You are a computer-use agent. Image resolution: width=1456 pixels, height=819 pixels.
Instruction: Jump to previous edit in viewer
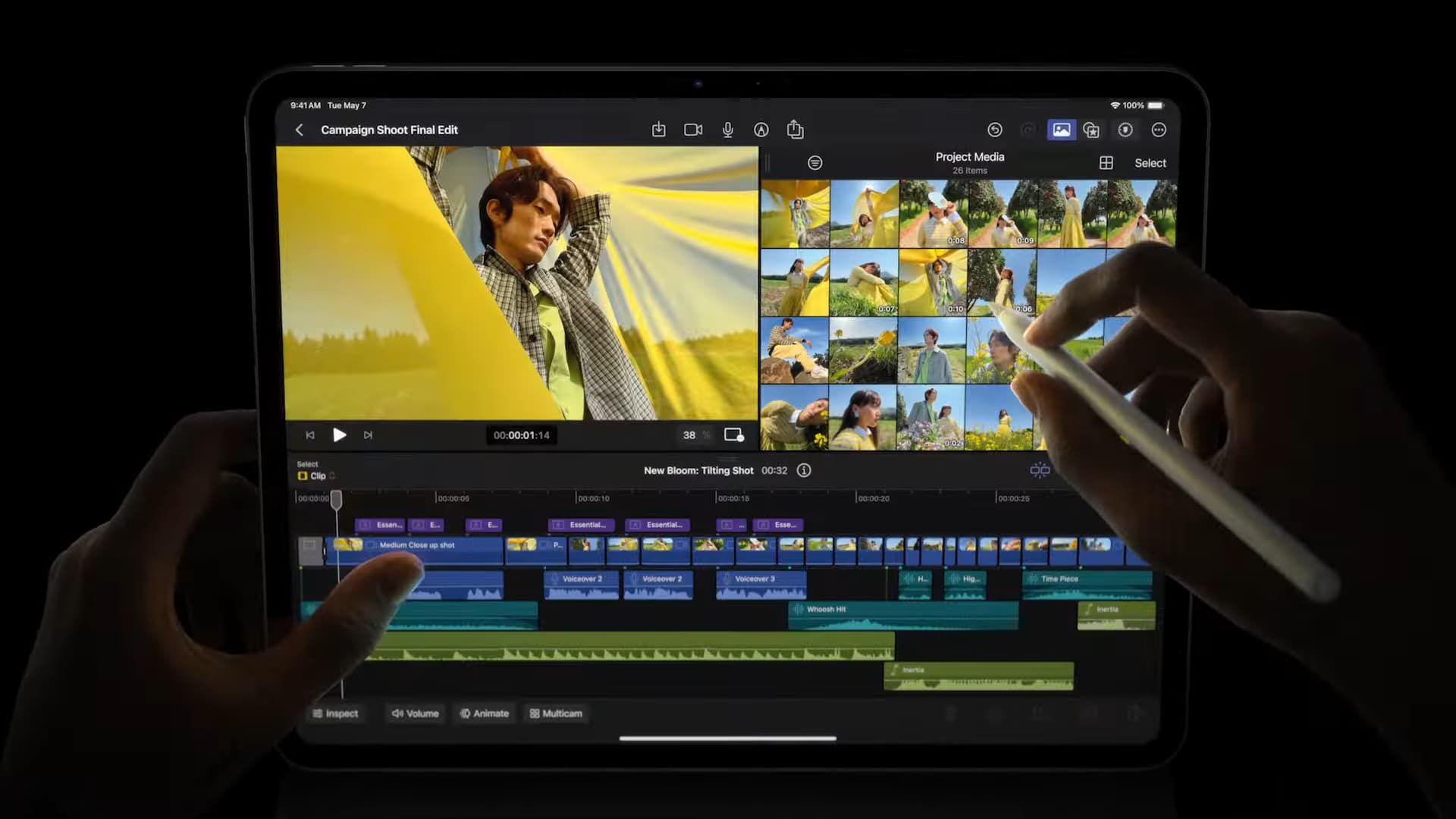coord(309,435)
